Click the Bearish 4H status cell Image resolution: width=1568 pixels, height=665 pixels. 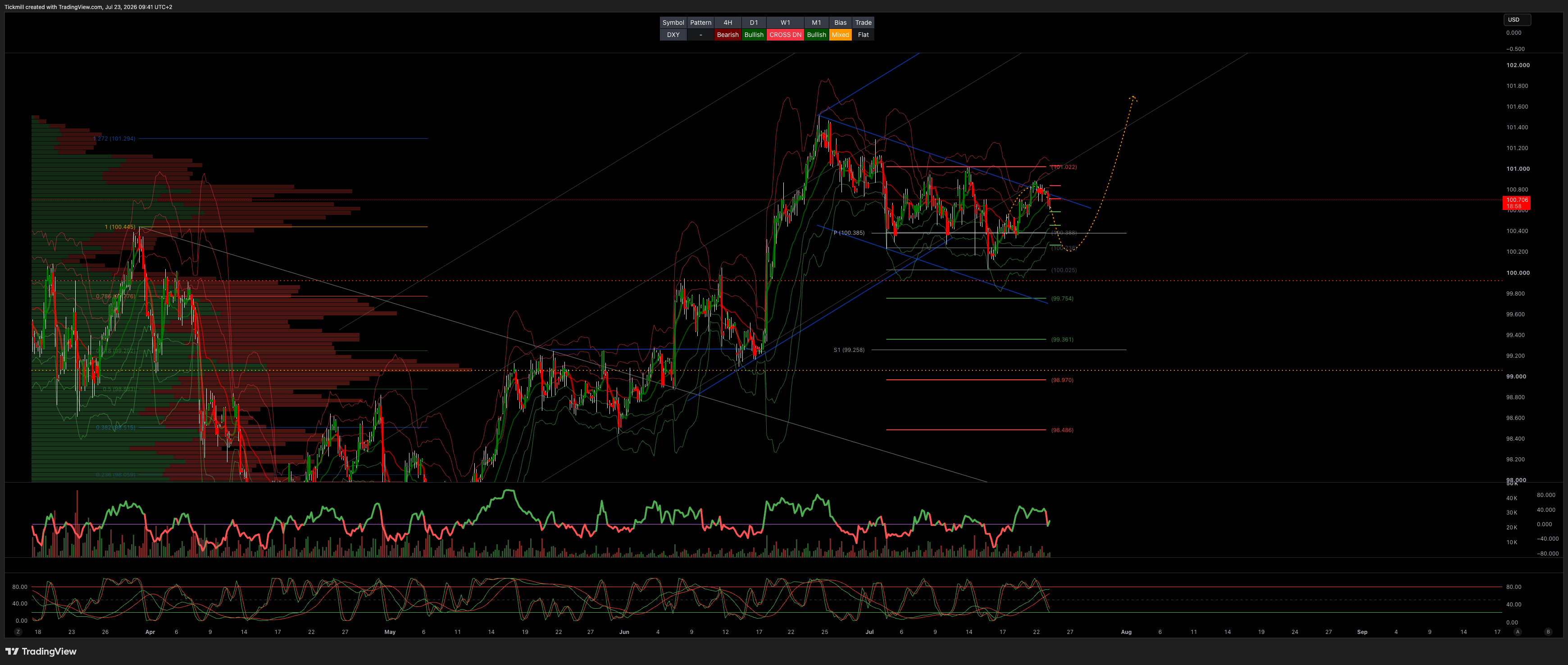point(727,35)
